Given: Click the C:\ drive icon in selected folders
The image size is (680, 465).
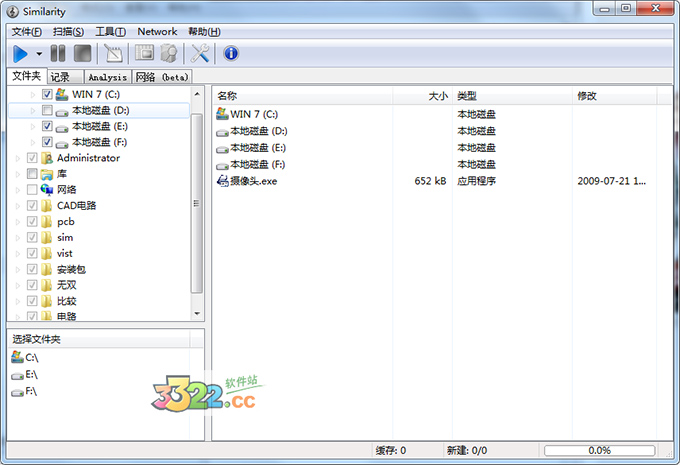Looking at the screenshot, I should 17,357.
